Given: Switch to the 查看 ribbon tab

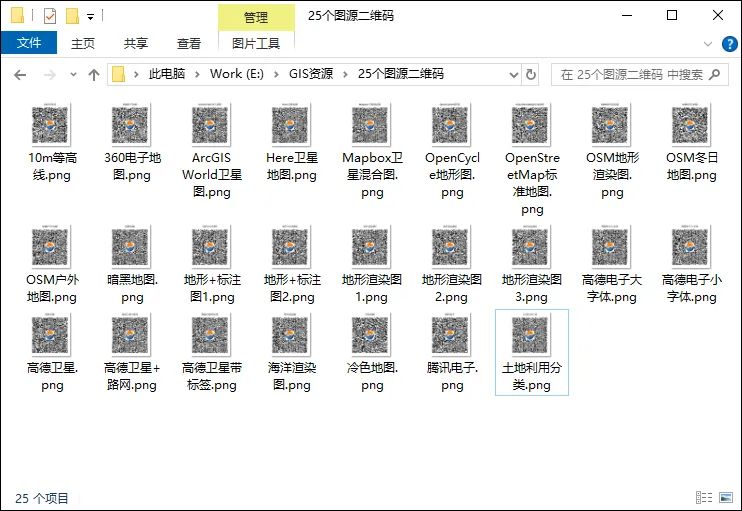Looking at the screenshot, I should 189,44.
